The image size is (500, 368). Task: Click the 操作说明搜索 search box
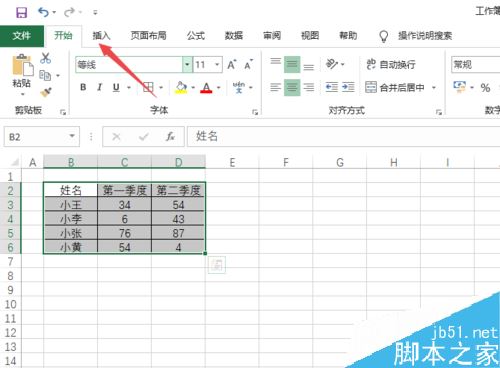point(425,36)
